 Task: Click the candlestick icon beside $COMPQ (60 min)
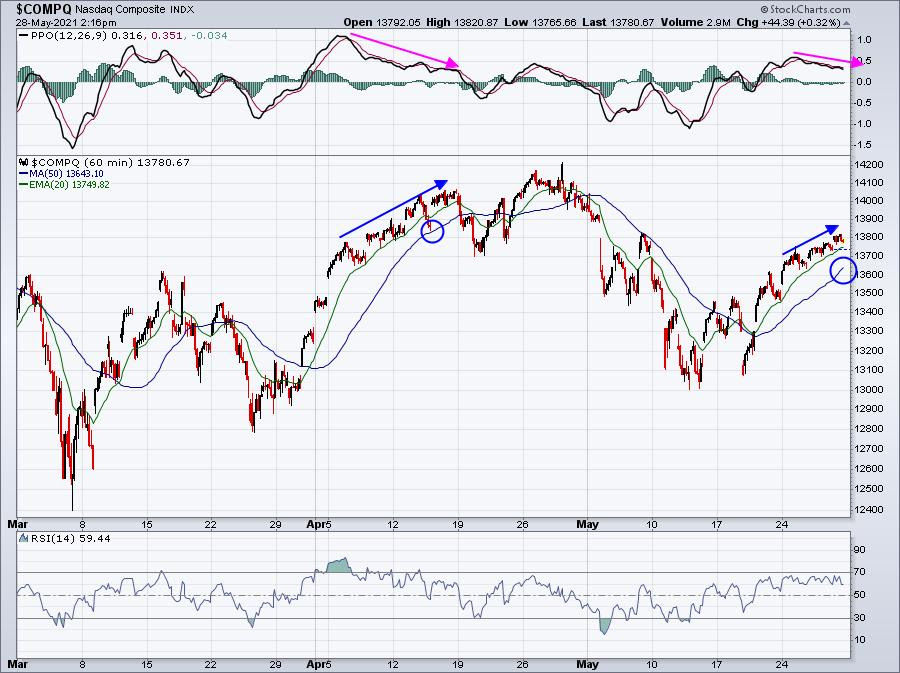coord(24,162)
